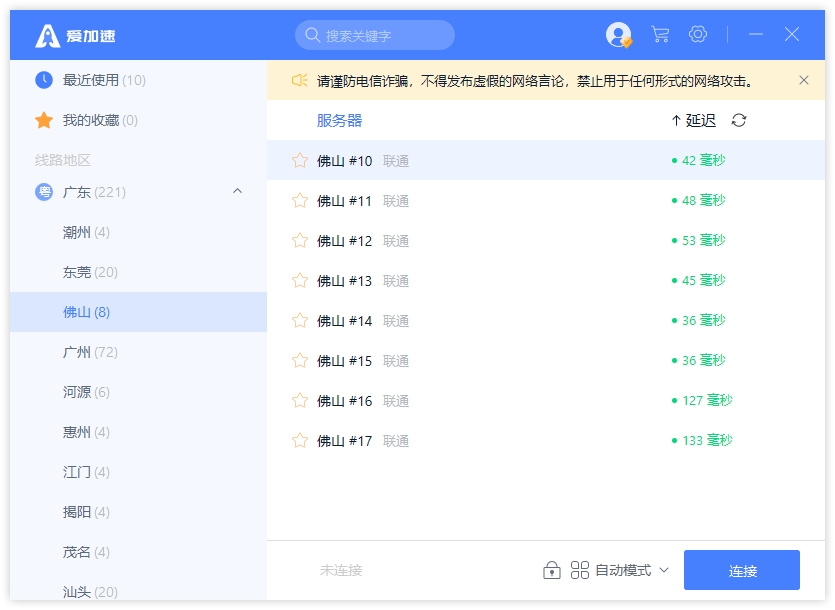Favorite 佛山 #10 with its star
The height and width of the screenshot is (610, 835).
pos(300,160)
